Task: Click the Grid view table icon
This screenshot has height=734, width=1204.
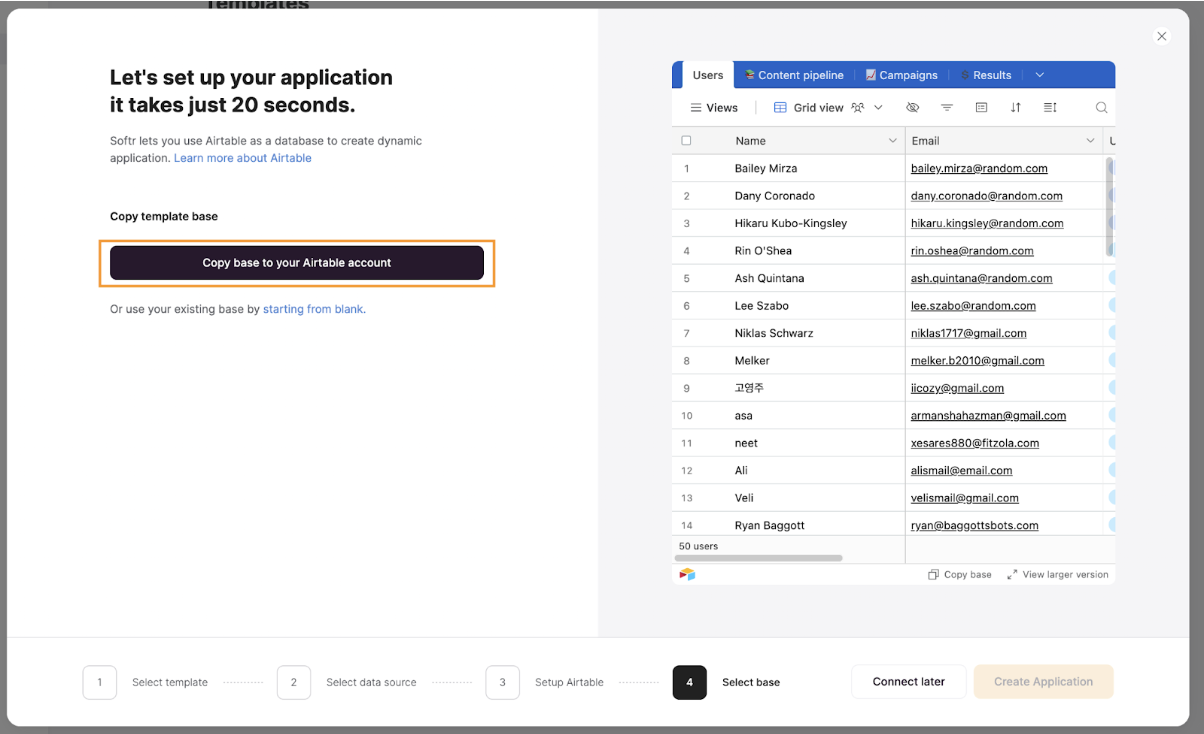Action: coord(781,107)
